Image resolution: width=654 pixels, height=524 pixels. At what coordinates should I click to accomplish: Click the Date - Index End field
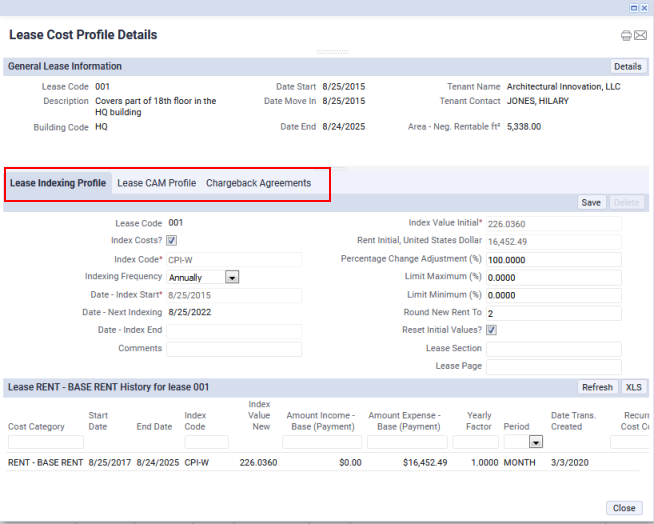(x=234, y=331)
